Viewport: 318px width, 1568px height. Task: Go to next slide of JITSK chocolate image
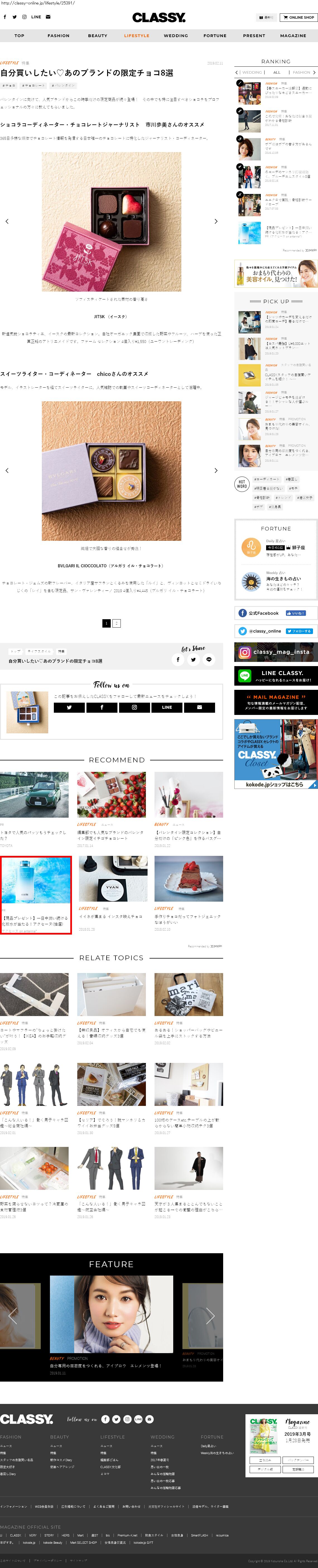coord(216,221)
